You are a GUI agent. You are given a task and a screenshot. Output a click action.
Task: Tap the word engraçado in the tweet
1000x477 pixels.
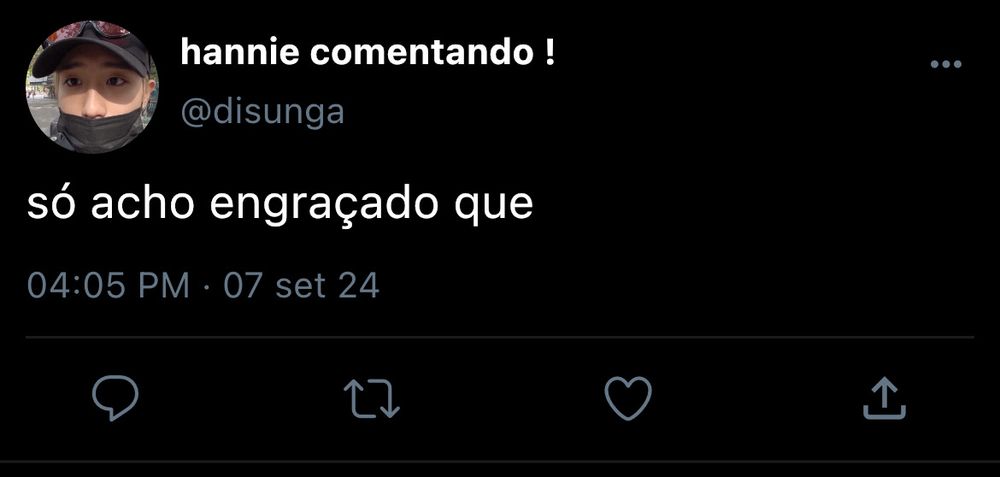323,205
